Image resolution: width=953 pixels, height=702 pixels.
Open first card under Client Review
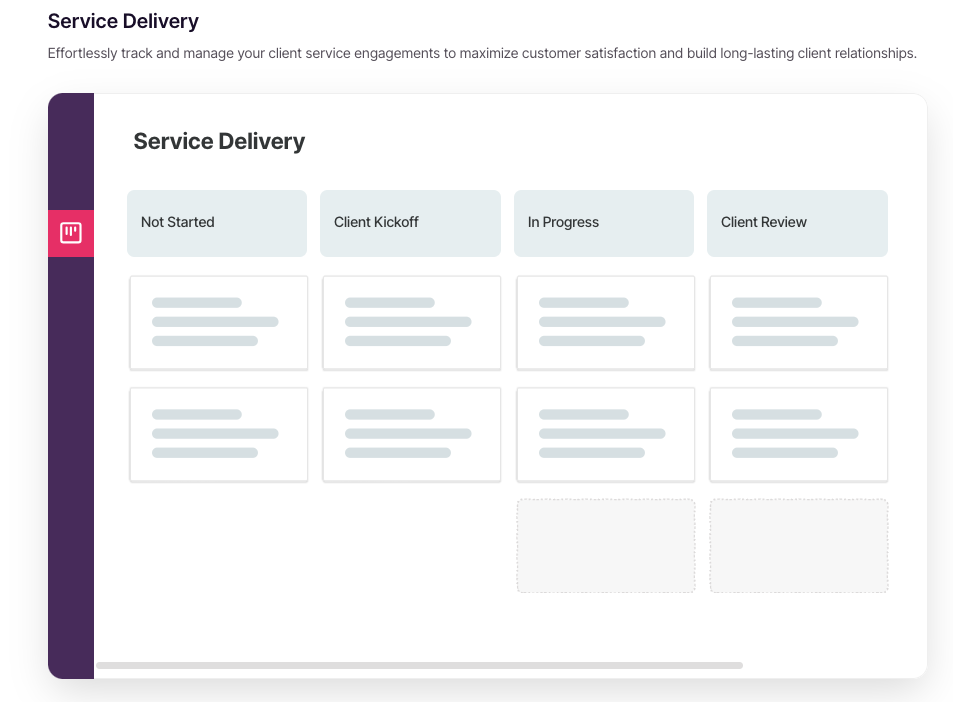point(799,323)
